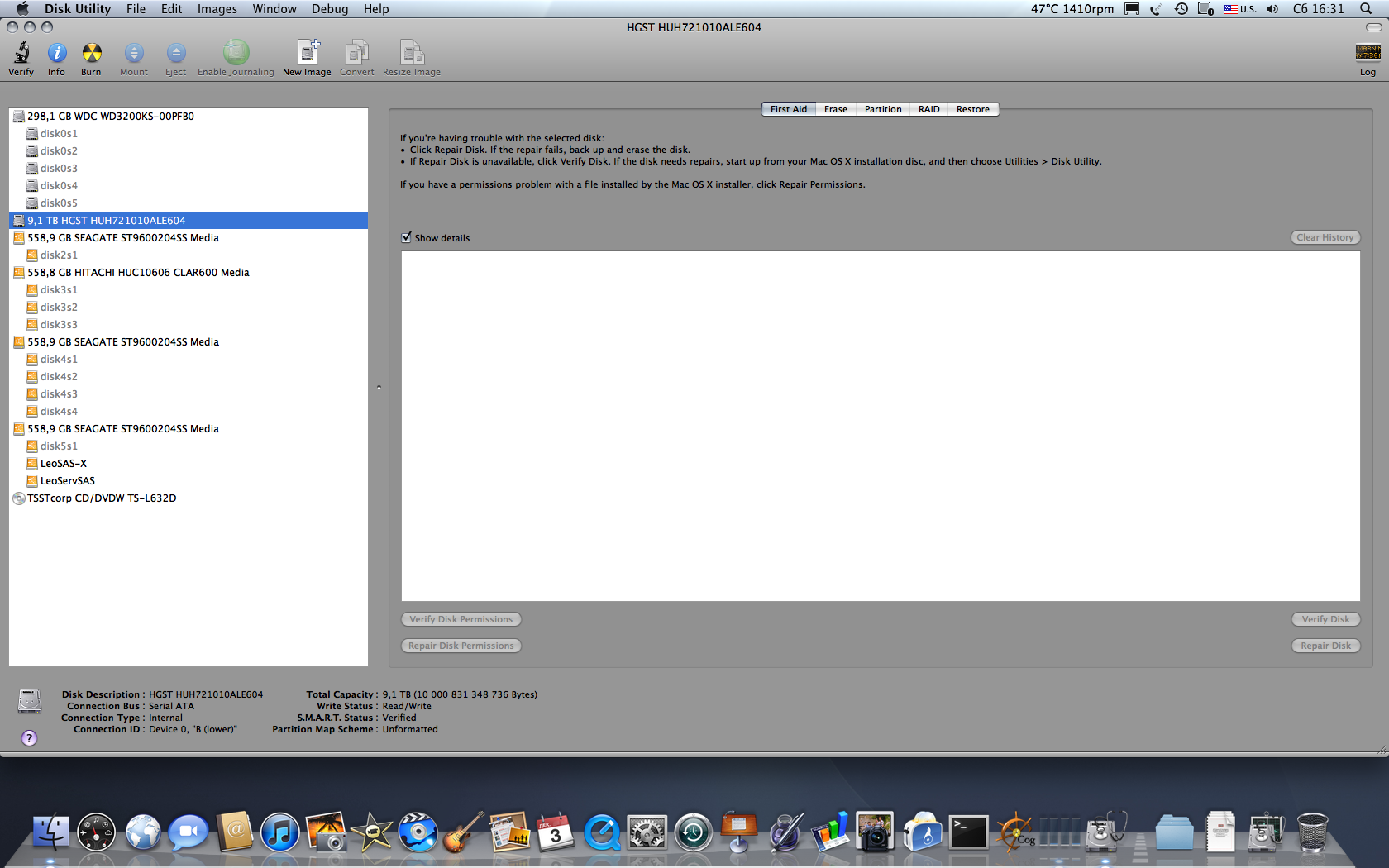1389x868 pixels.
Task: Open the File menu
Action: [136, 9]
